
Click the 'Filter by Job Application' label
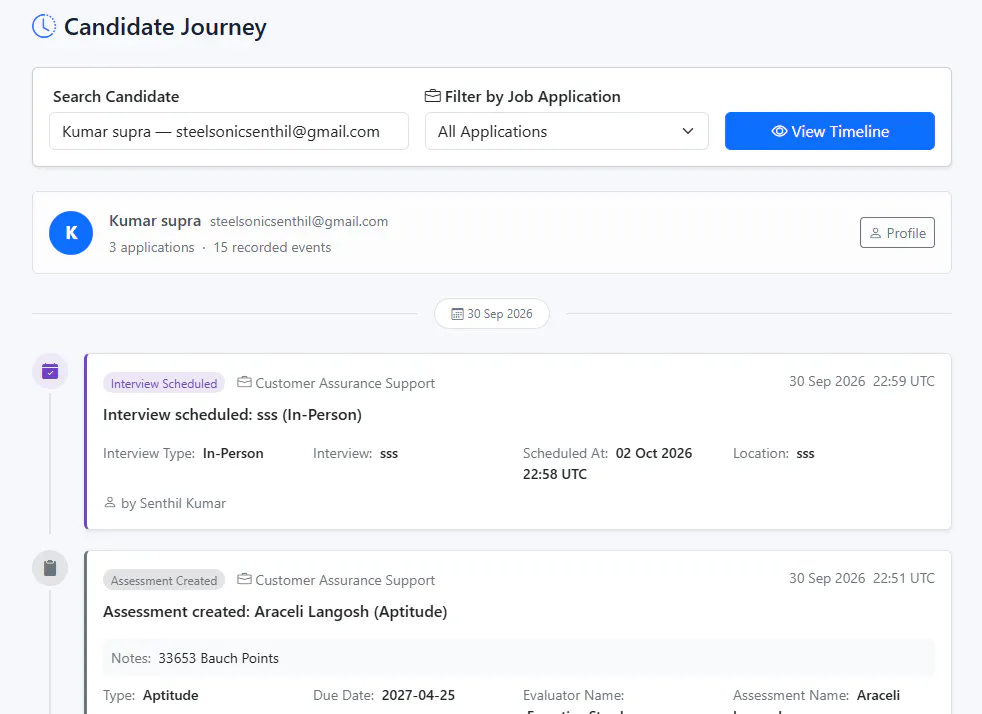click(532, 96)
